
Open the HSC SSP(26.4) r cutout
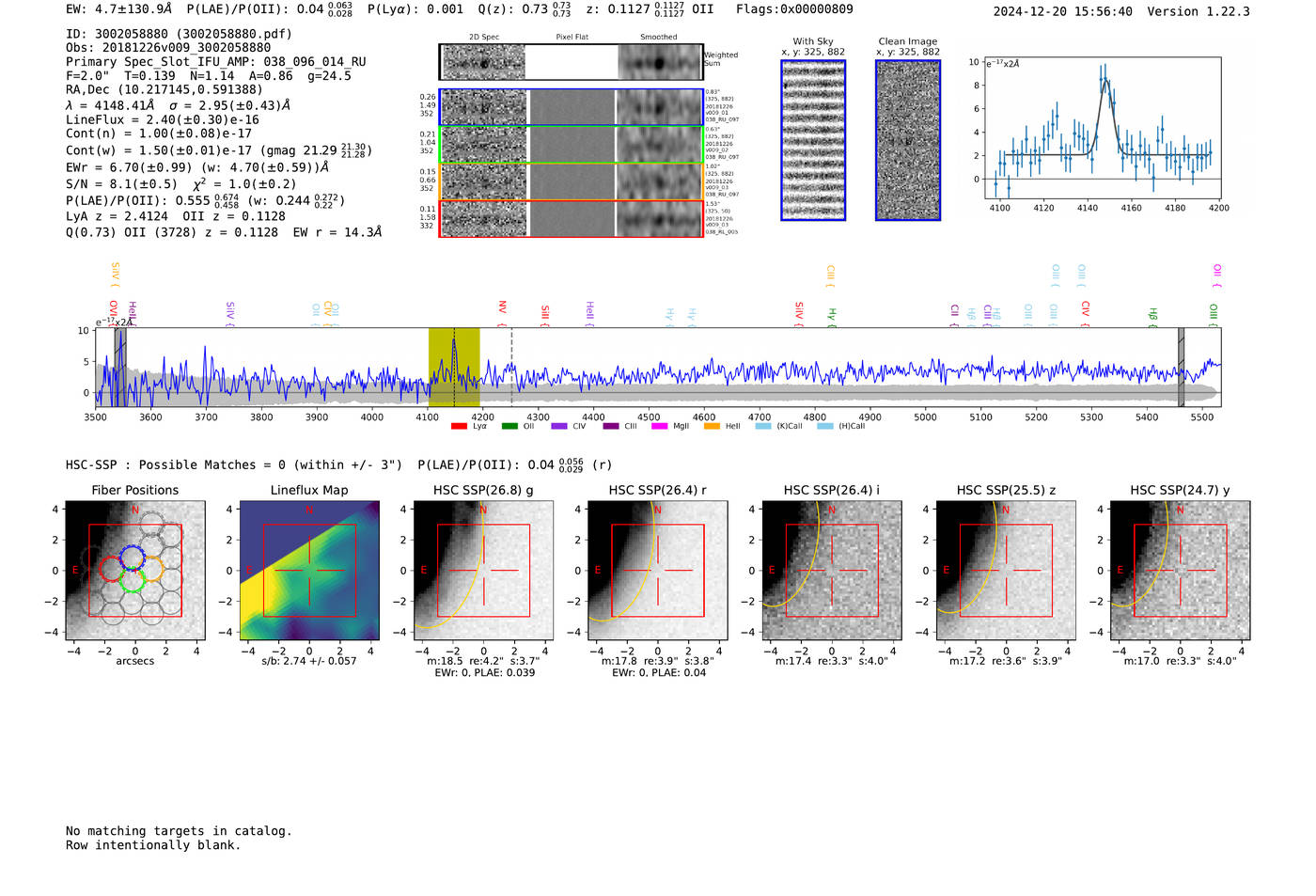pos(657,570)
